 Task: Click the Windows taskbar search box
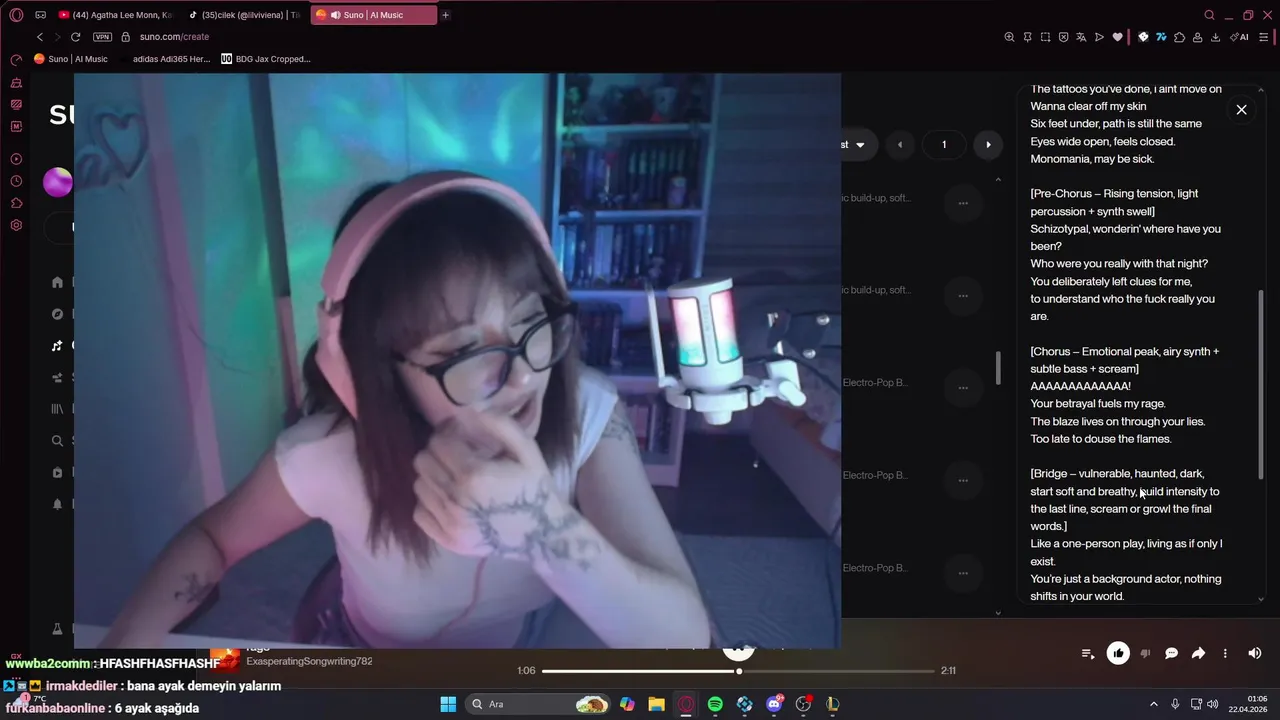pos(539,704)
